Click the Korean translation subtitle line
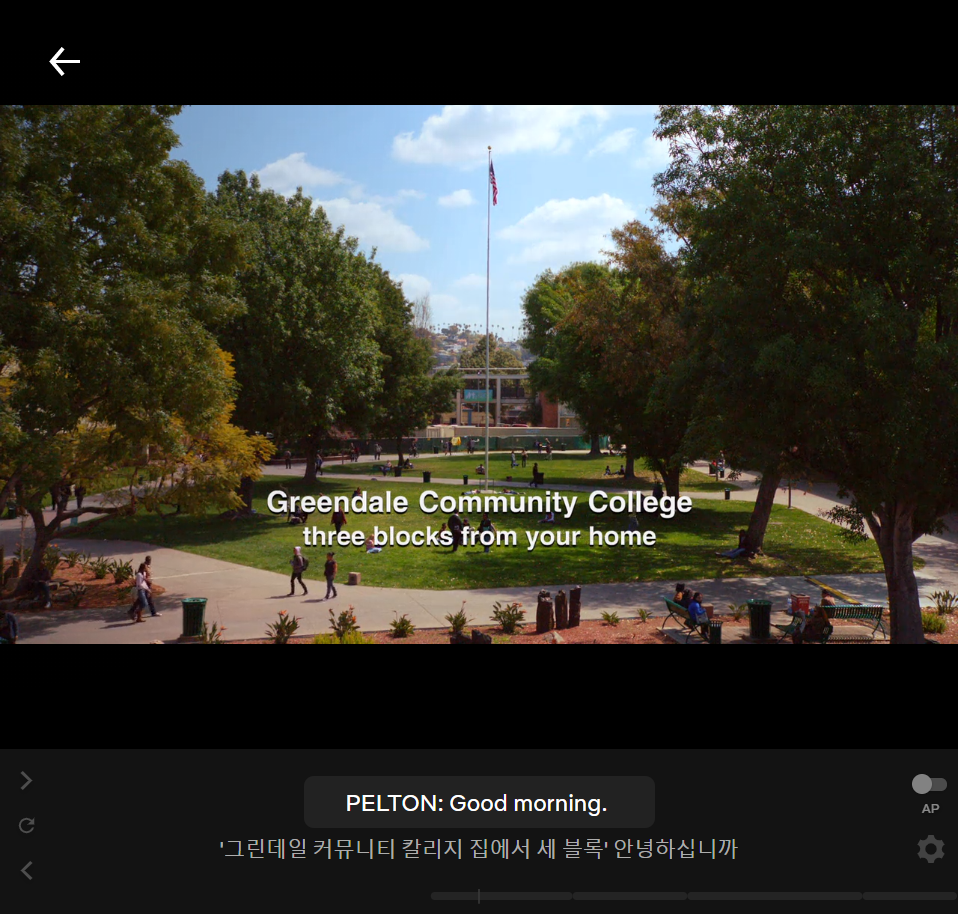Viewport: 958px width, 914px height. click(478, 849)
